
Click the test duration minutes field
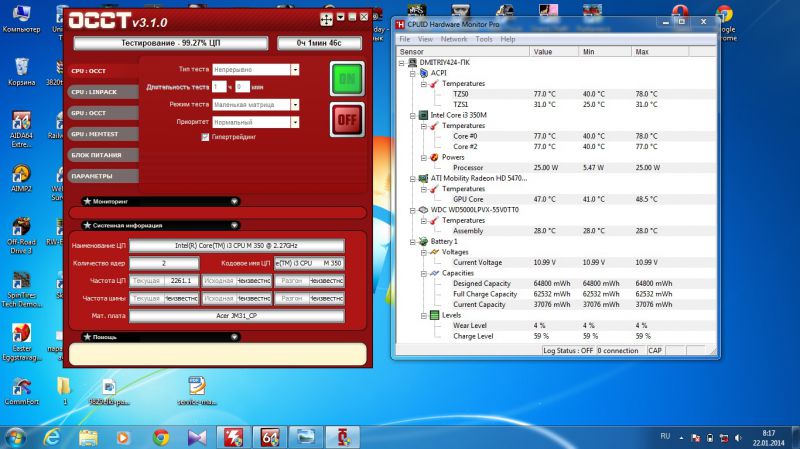[242, 87]
